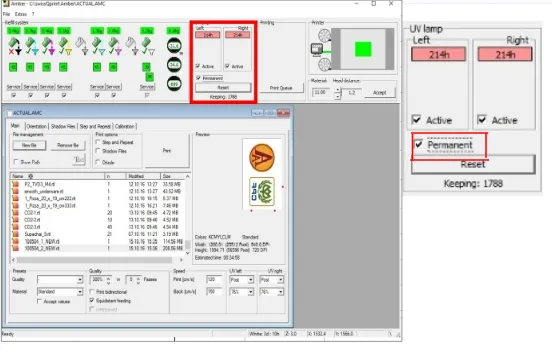The height and width of the screenshot is (361, 552).
Task: Click the yellow ink refill bucket icon
Action: 64,46
